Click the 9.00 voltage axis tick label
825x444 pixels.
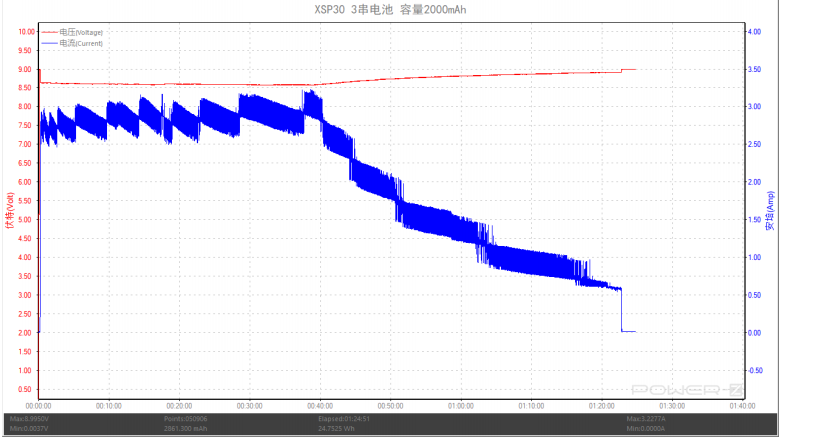25,69
